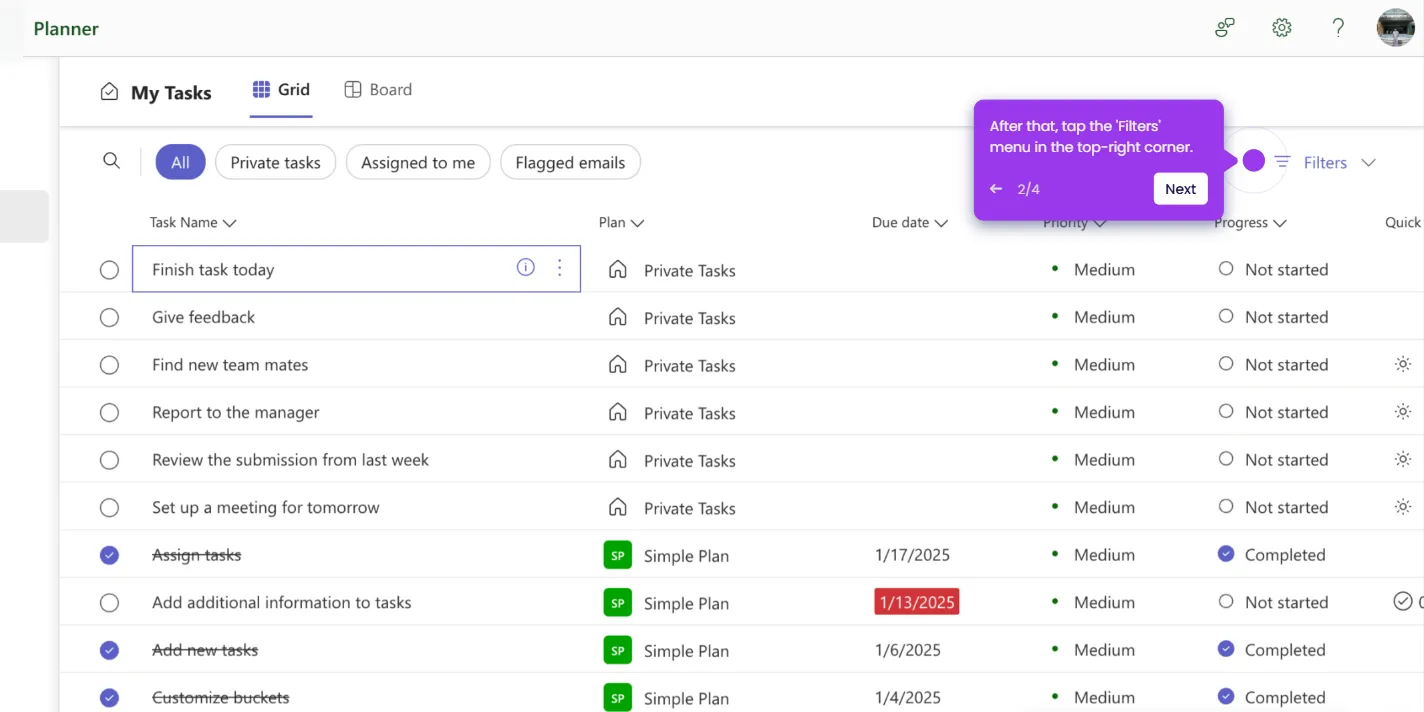Viewport: 1424px width, 712px height.
Task: Open the settings gear in header
Action: [1282, 28]
